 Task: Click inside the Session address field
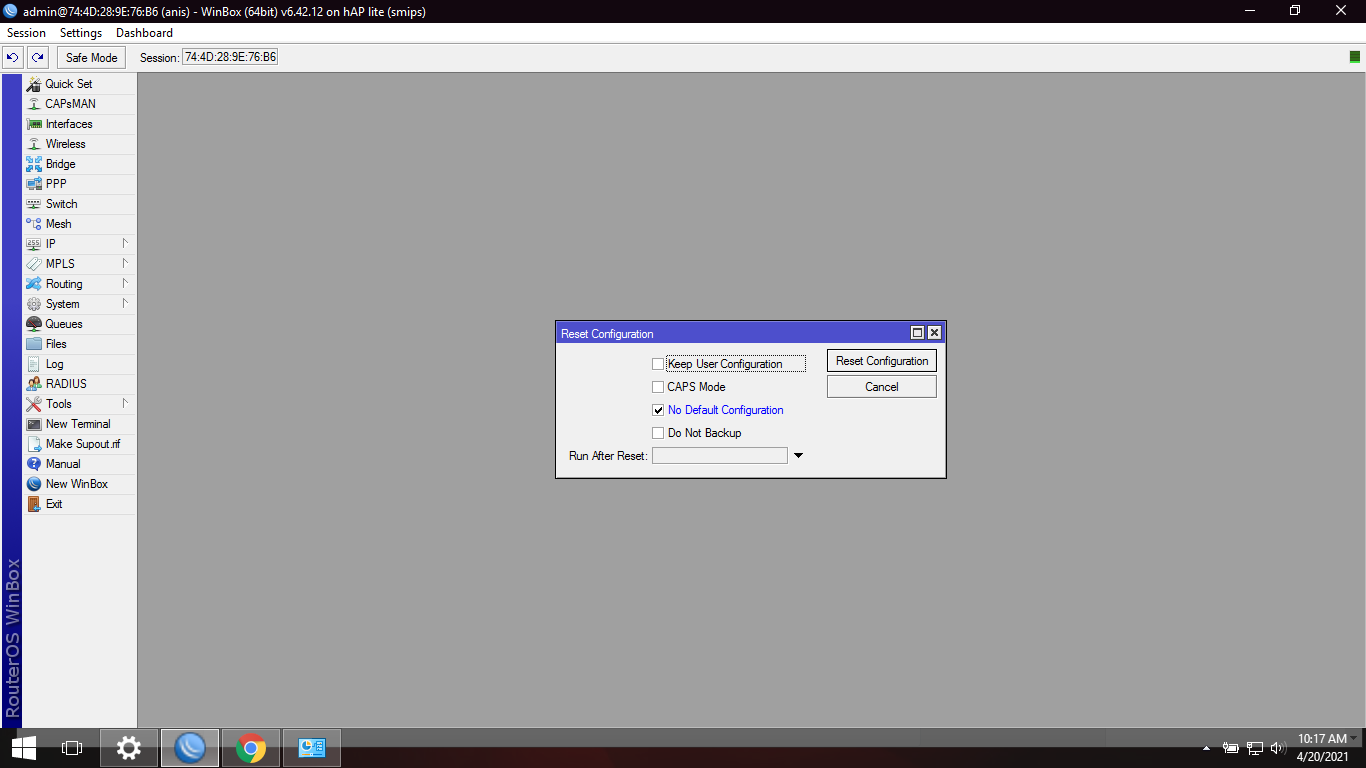(228, 57)
